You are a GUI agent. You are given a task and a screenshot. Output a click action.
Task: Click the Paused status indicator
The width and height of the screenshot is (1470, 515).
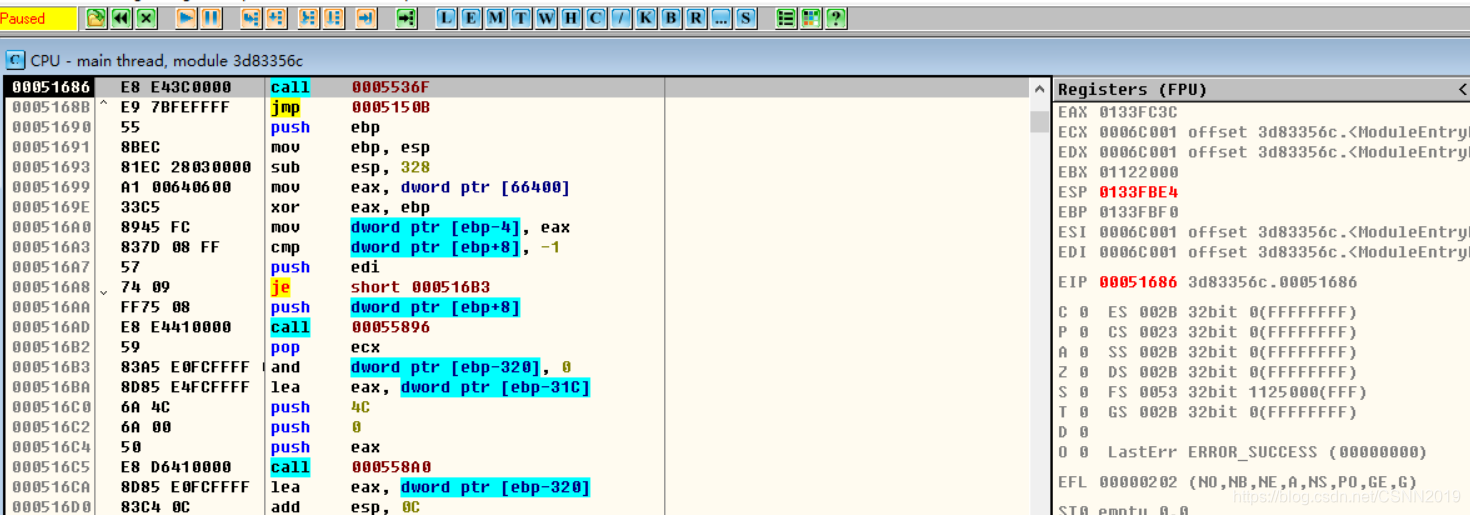click(39, 18)
